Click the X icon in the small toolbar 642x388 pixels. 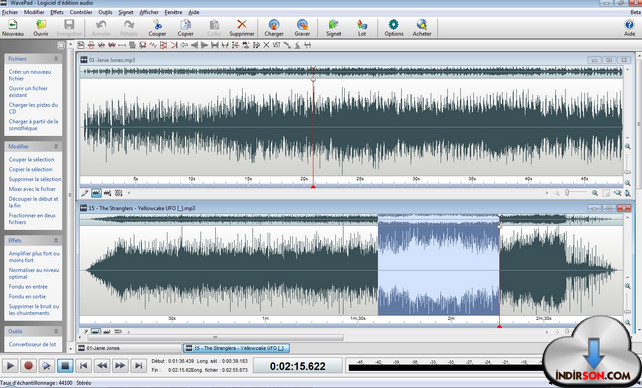(x=267, y=45)
